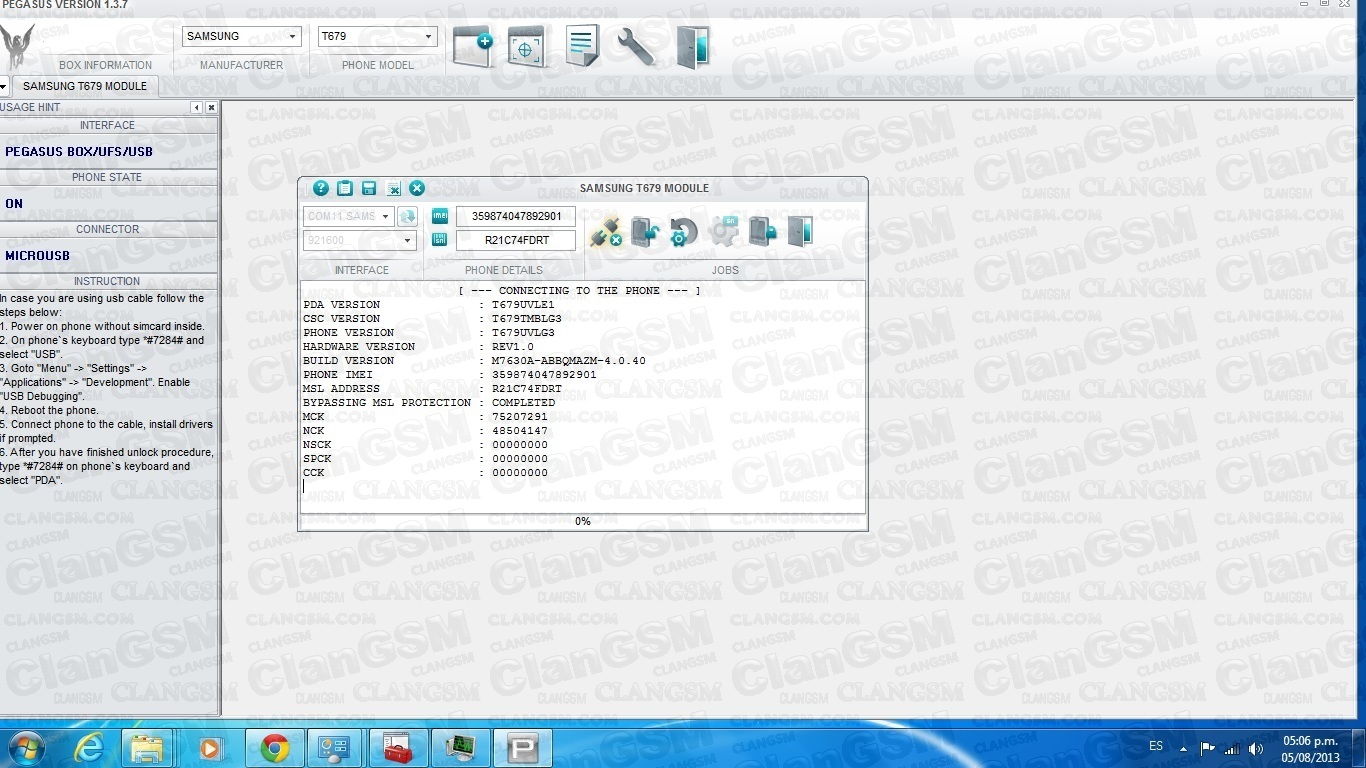Click the BOX INFORMATION label
Viewport: 1366px width, 768px height.
point(106,65)
